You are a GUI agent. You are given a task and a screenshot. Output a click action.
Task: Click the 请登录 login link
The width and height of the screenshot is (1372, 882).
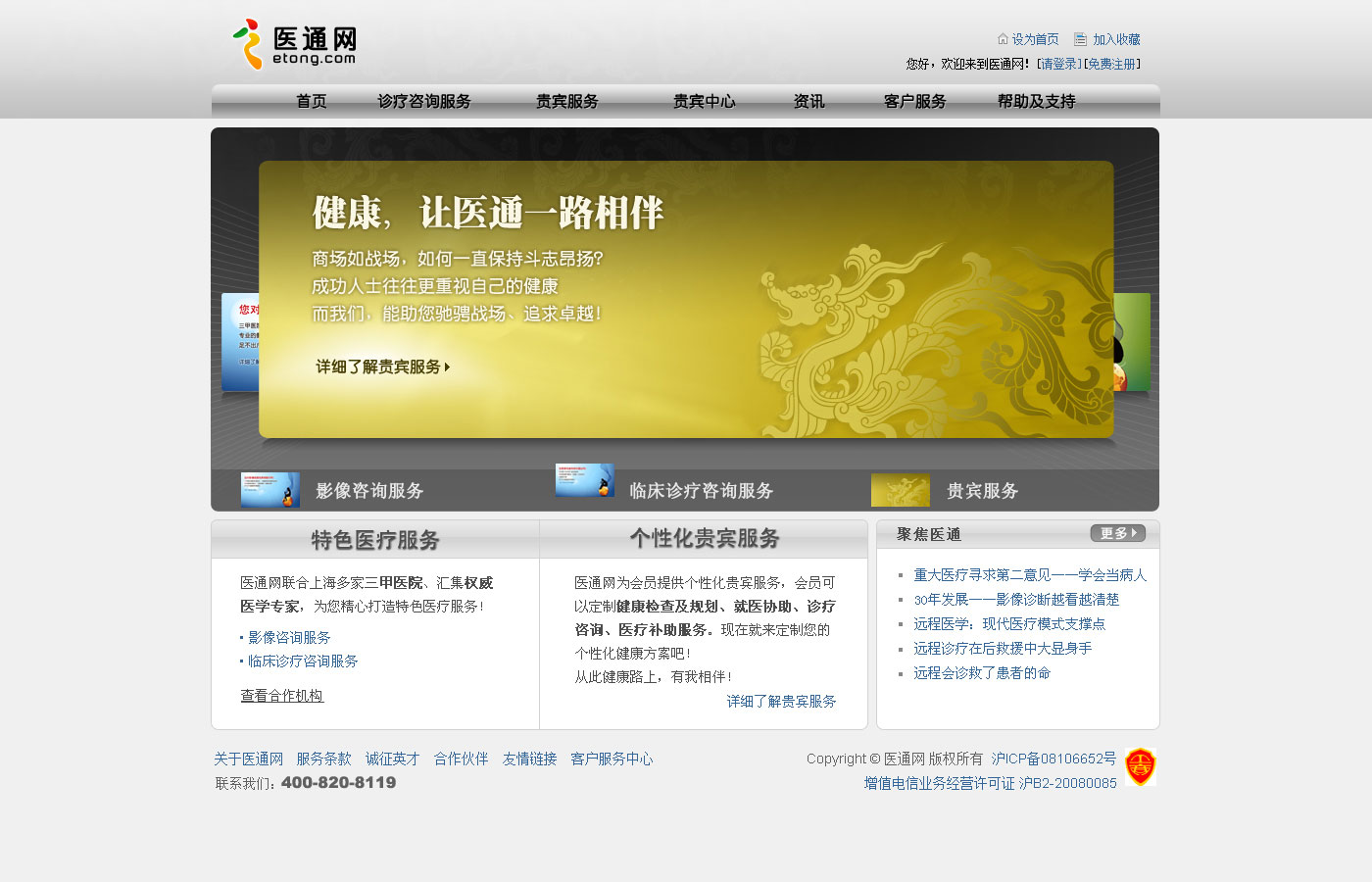click(1059, 64)
